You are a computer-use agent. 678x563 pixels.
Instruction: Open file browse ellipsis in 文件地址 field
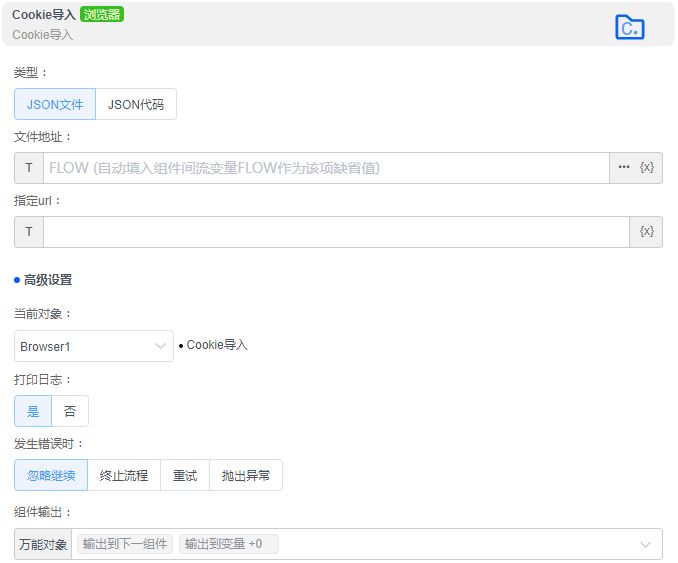(624, 167)
